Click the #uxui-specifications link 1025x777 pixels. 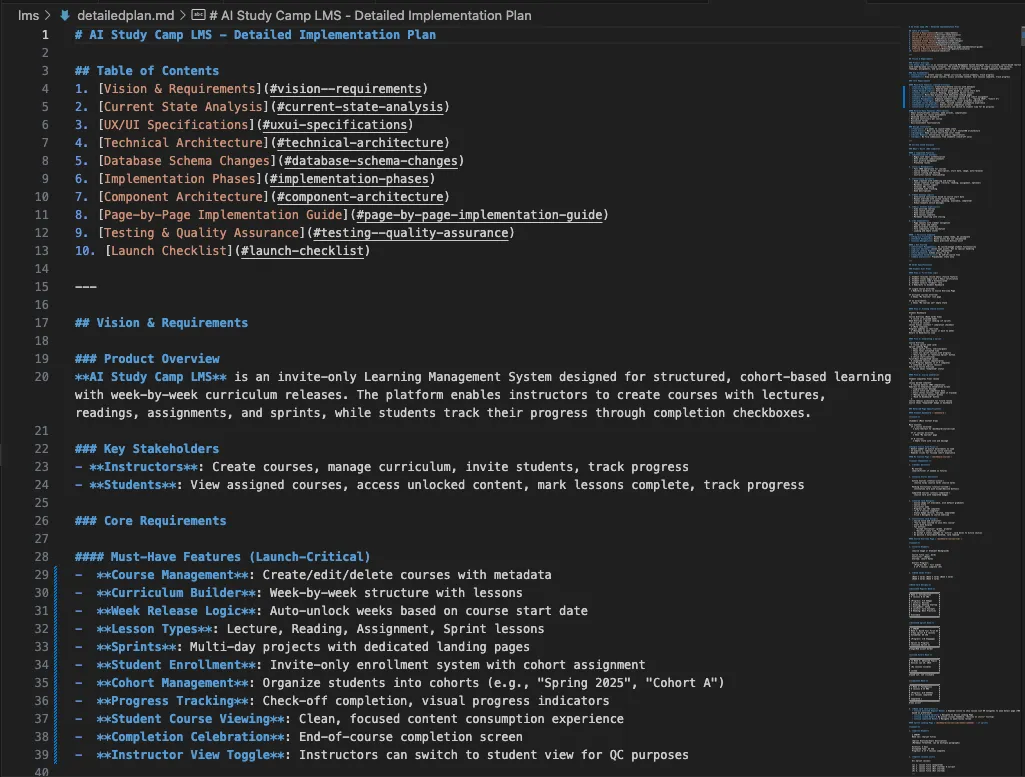pyautogui.click(x=334, y=125)
